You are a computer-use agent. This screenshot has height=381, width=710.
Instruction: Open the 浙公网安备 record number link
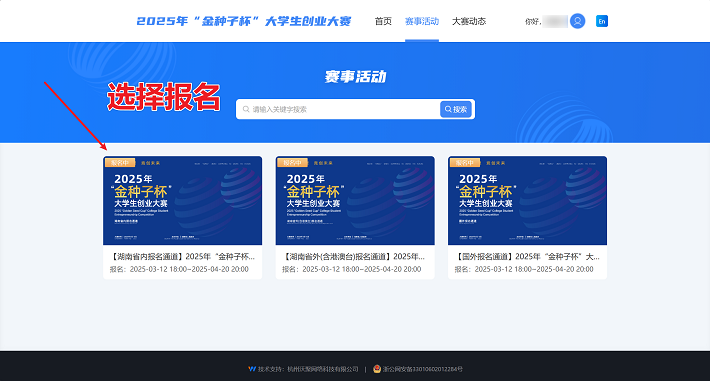pos(422,369)
